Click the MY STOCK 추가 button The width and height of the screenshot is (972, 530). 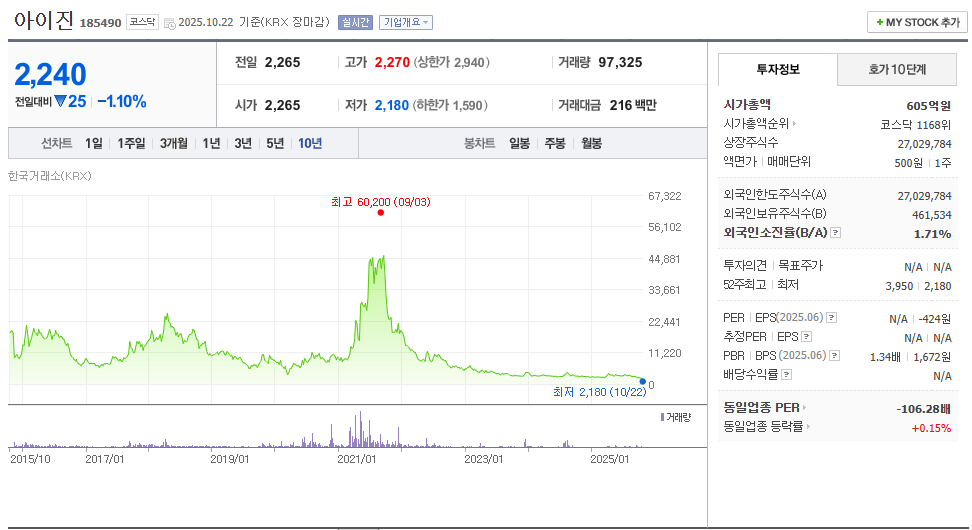917,22
